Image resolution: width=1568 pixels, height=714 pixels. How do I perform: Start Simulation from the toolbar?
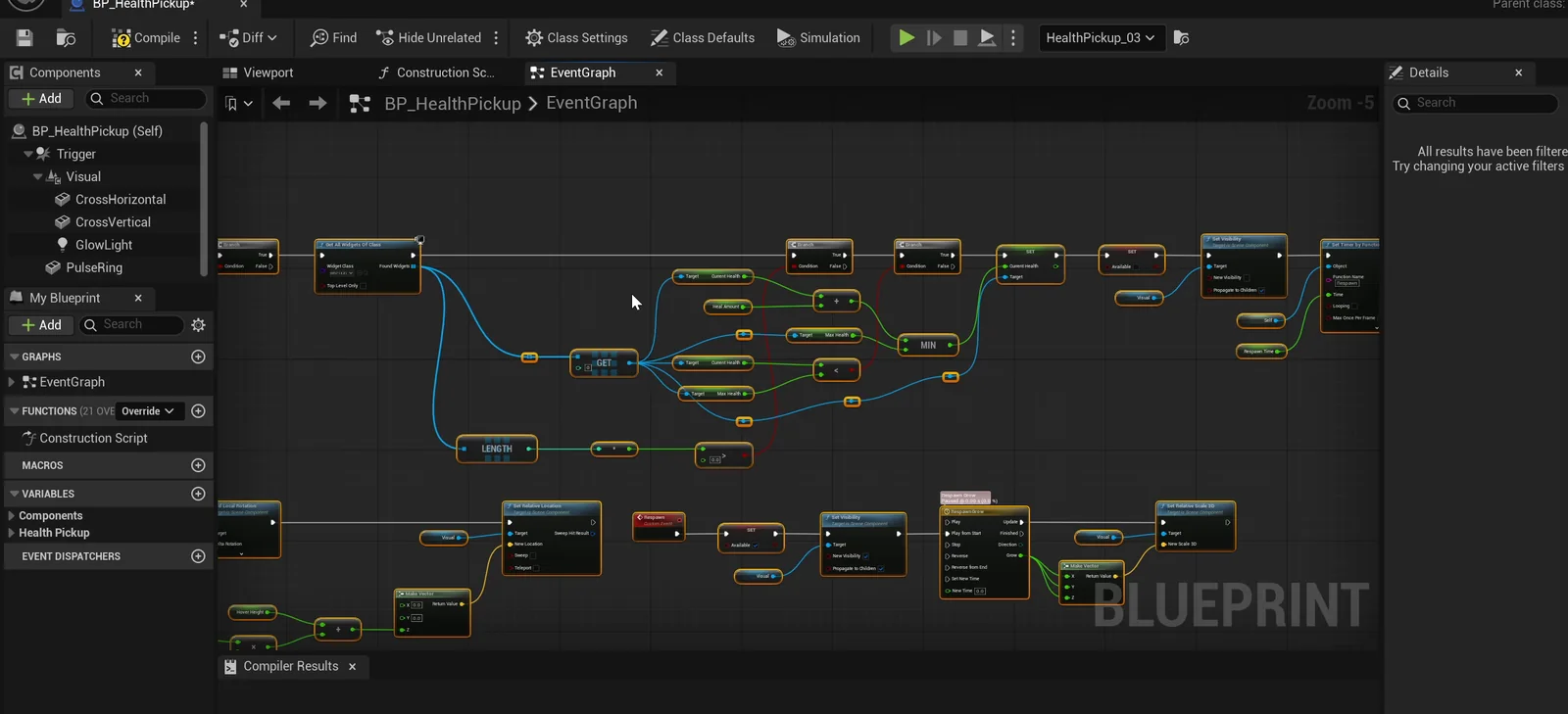pos(818,38)
